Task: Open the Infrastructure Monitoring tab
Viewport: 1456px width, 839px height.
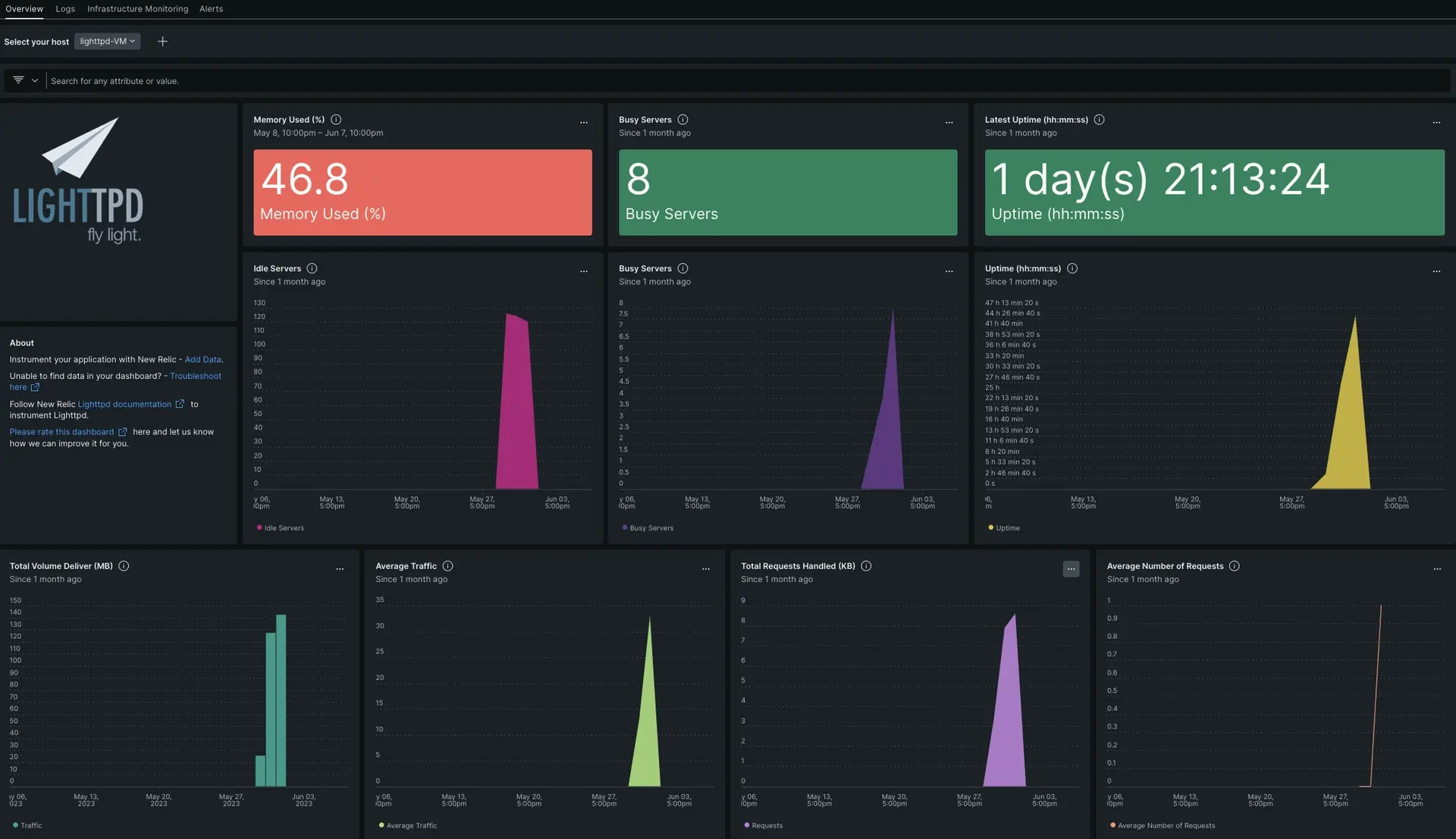Action: (137, 9)
